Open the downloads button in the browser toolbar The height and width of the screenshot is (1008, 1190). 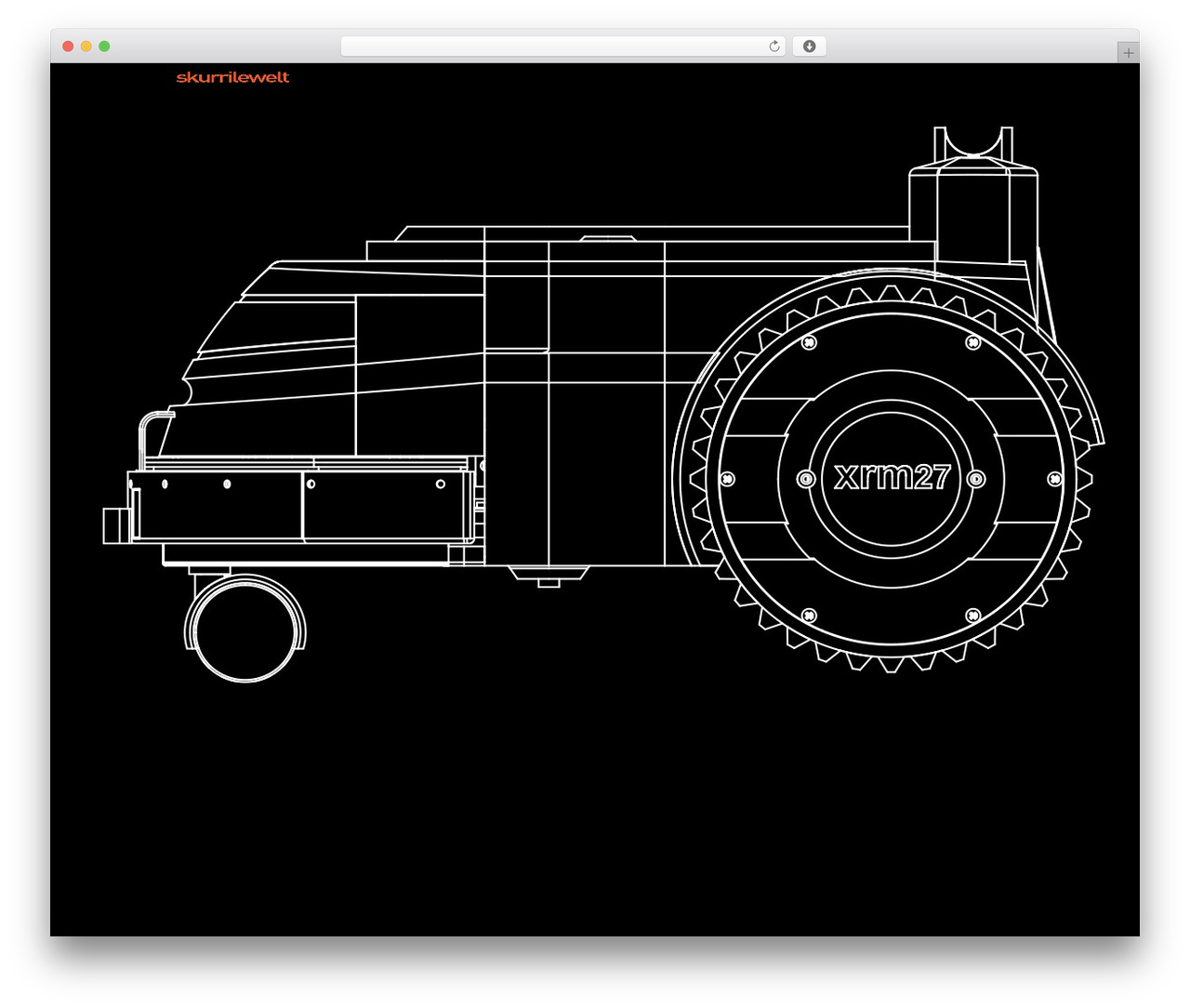pyautogui.click(x=809, y=46)
